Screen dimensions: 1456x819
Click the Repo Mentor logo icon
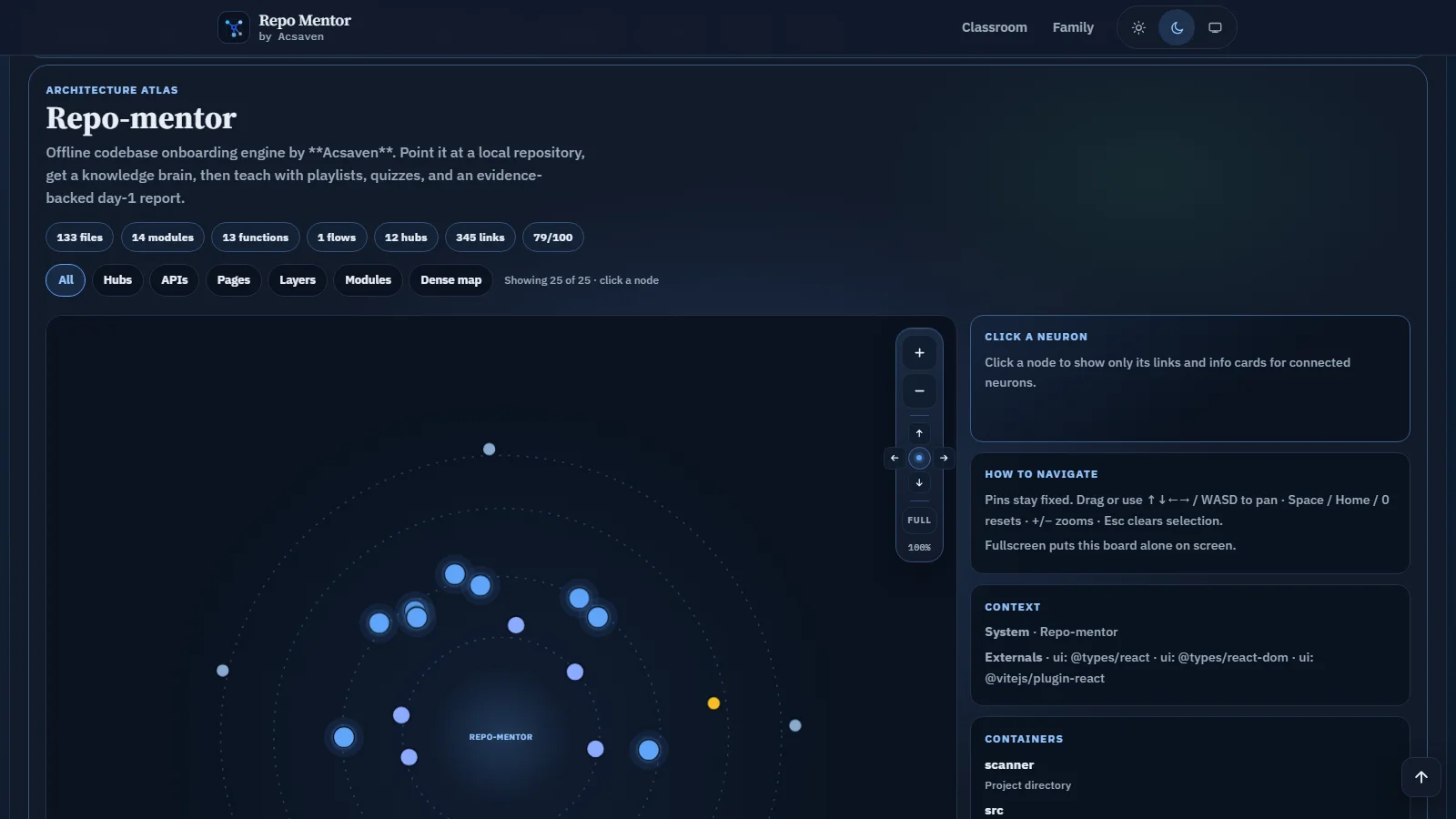pyautogui.click(x=234, y=27)
